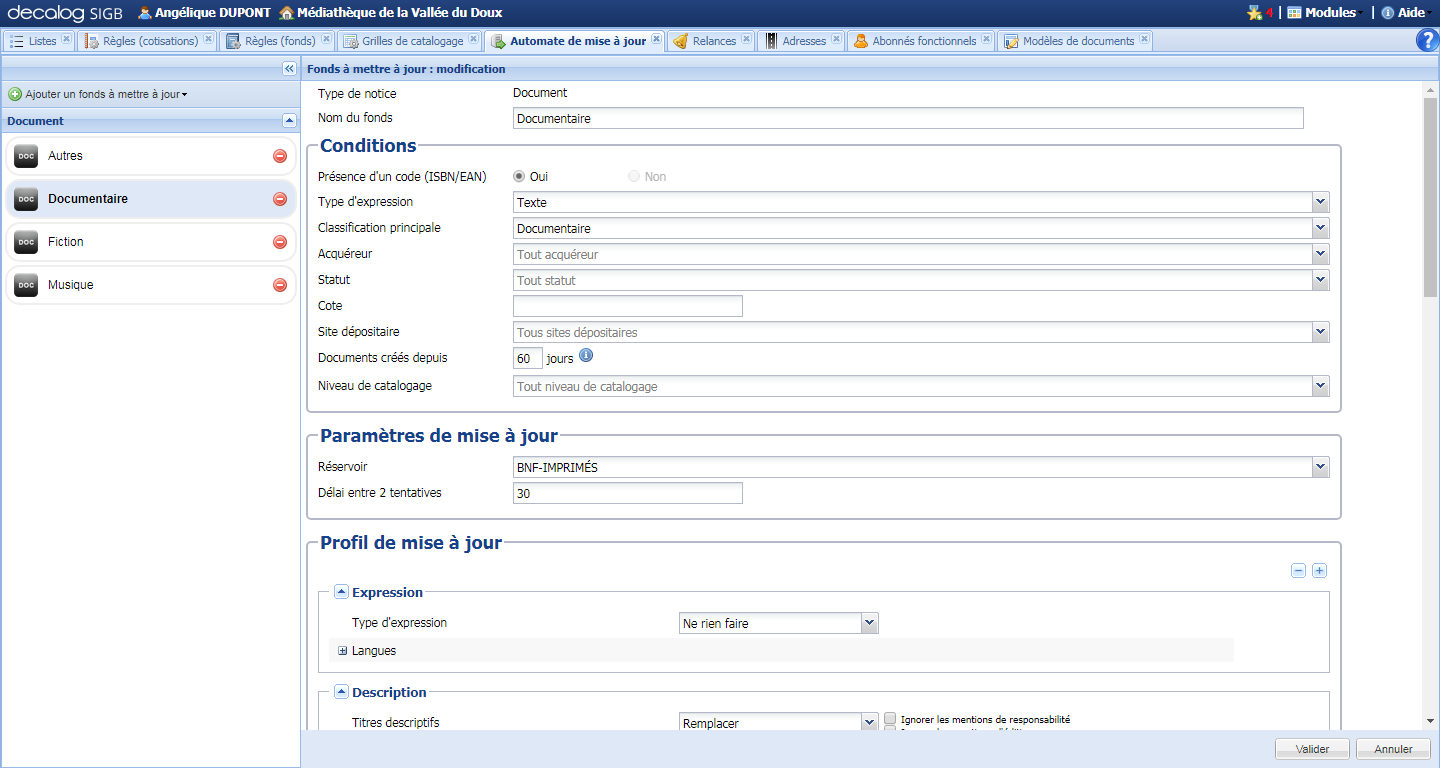Image resolution: width=1444 pixels, height=772 pixels.
Task: Click the minus icon in Profil de mise à jour
Action: pos(1298,570)
